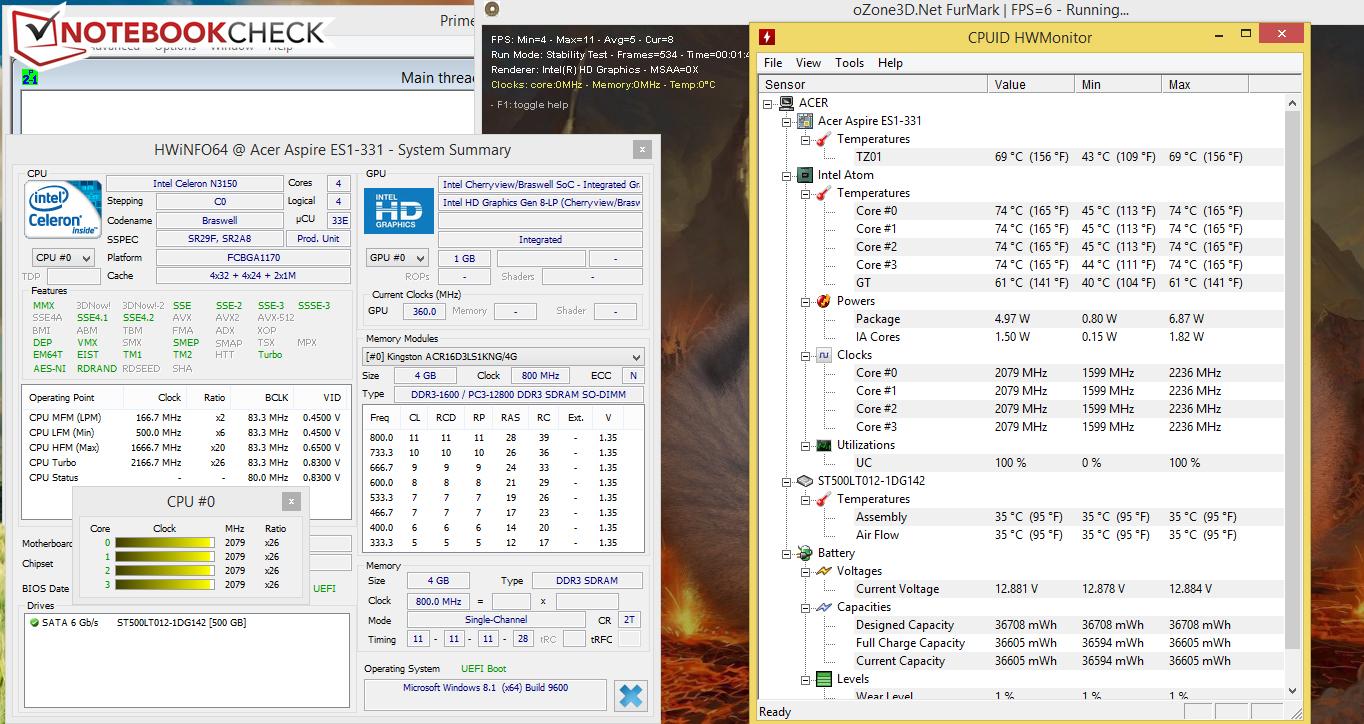Viewport: 1364px width, 724px height.
Task: Click the HWMonitor lightning app icon in title bar
Action: click(x=767, y=37)
